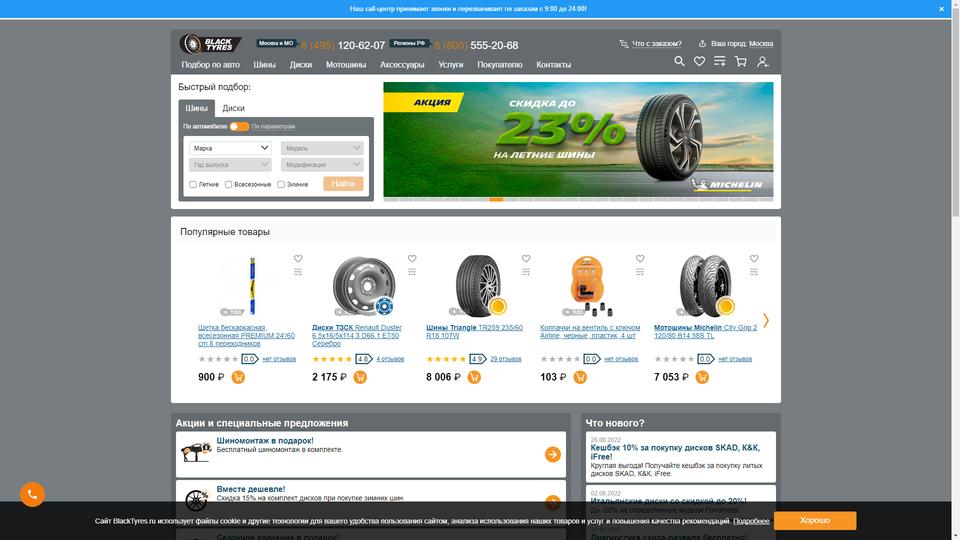Add the 103 ₽ caps to cart
960x540 pixels.
click(580, 377)
